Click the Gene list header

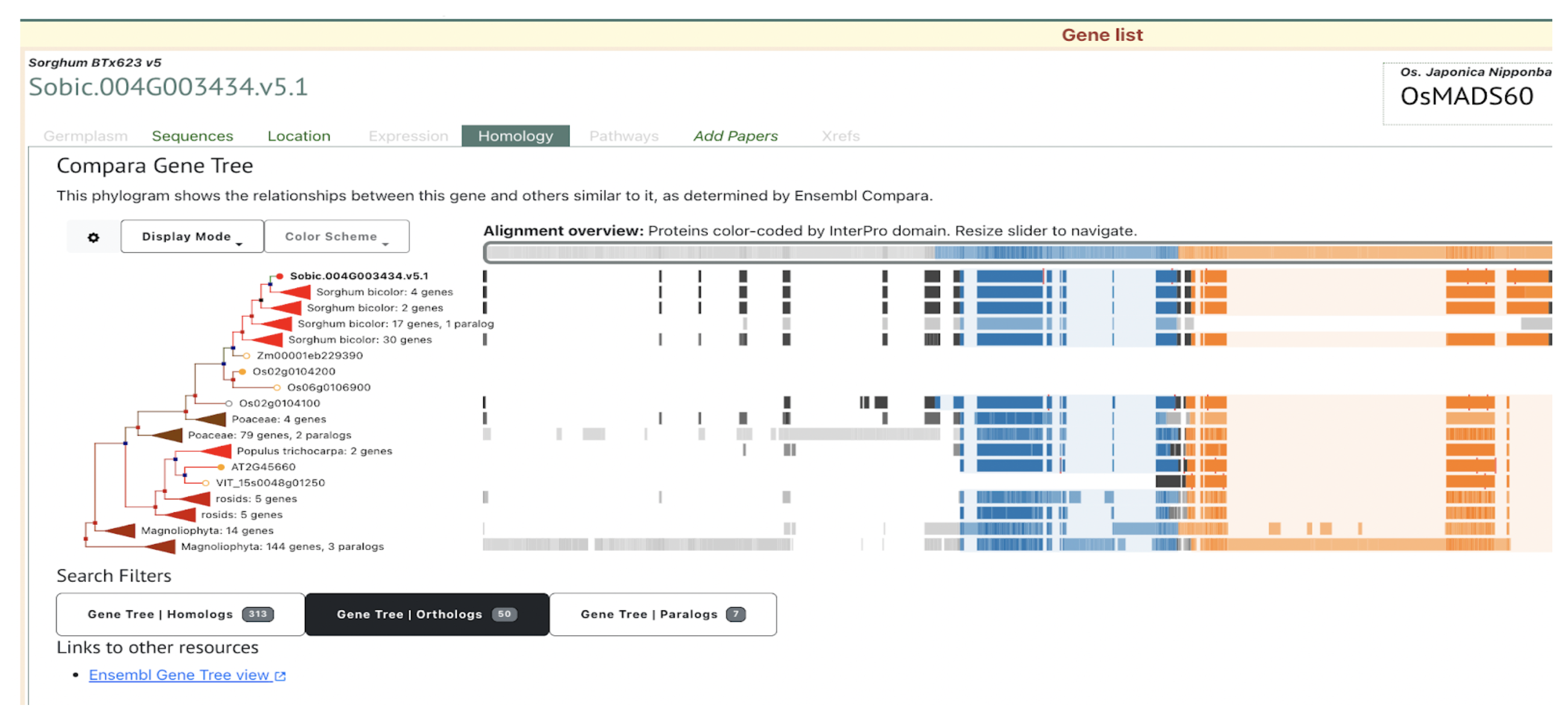pyautogui.click(x=1102, y=35)
